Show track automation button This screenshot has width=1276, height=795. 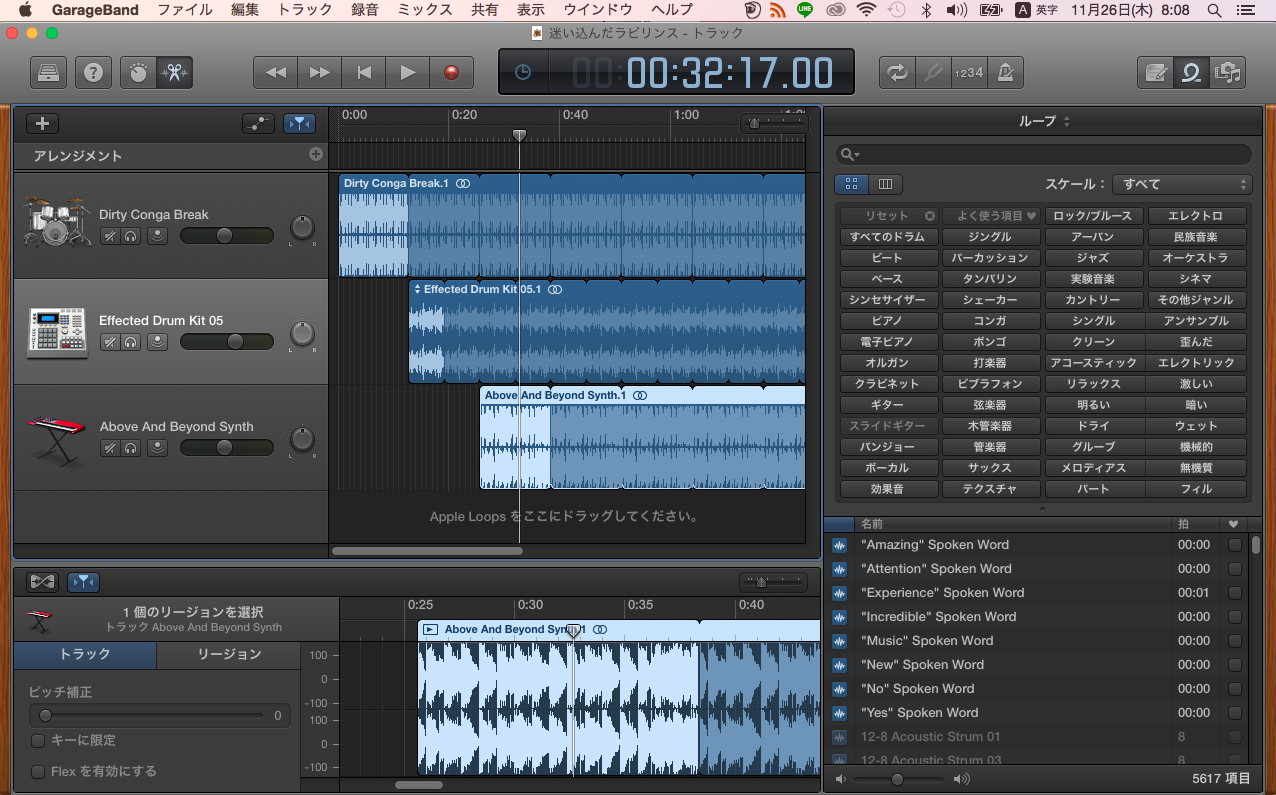click(258, 124)
